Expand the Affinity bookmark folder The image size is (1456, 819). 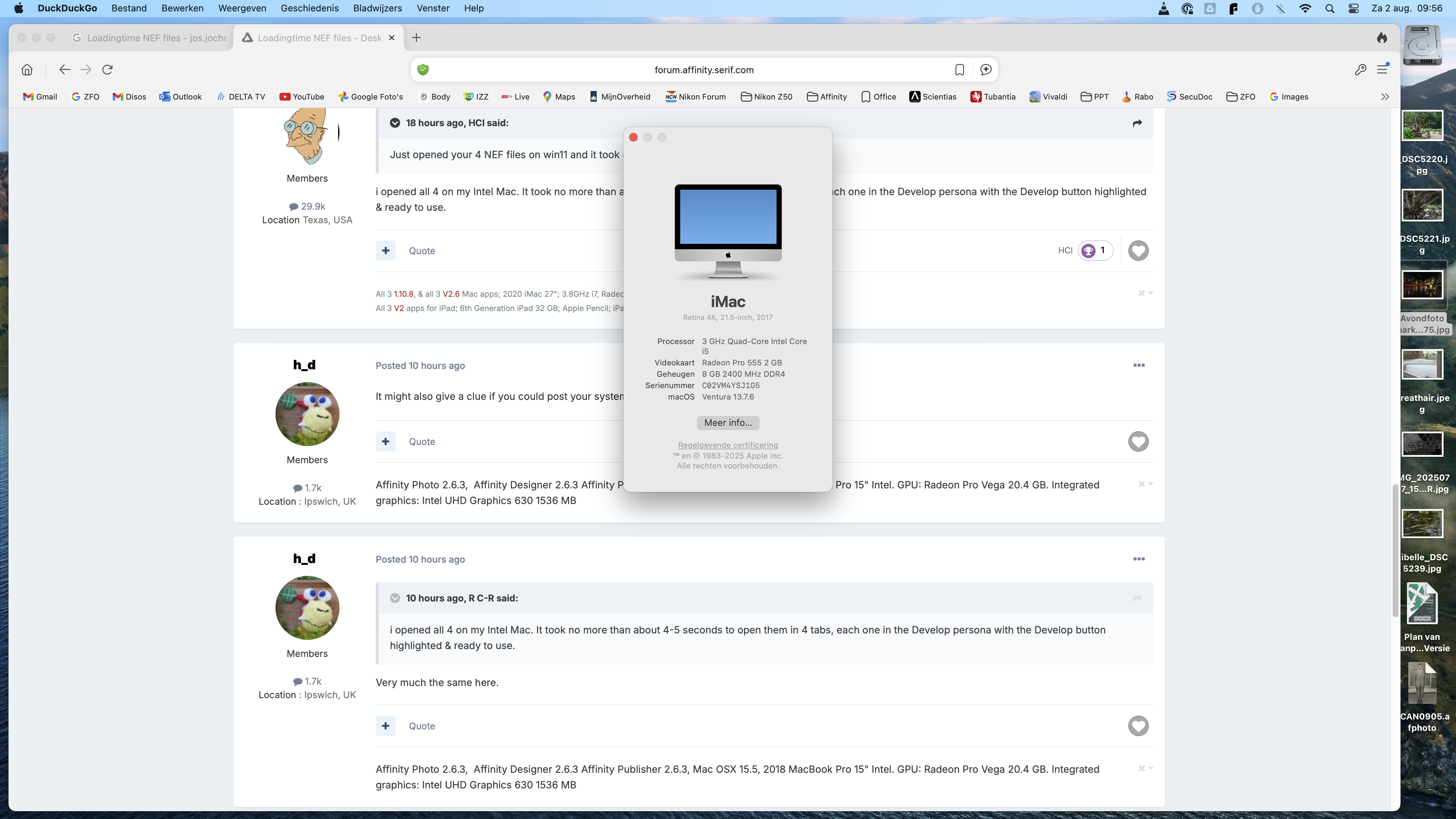[x=827, y=97]
